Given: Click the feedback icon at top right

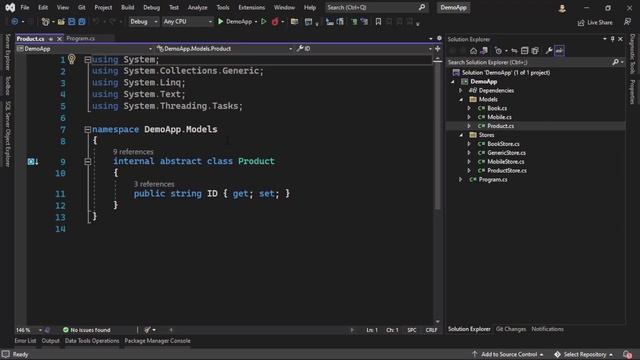Looking at the screenshot, I should 628,22.
